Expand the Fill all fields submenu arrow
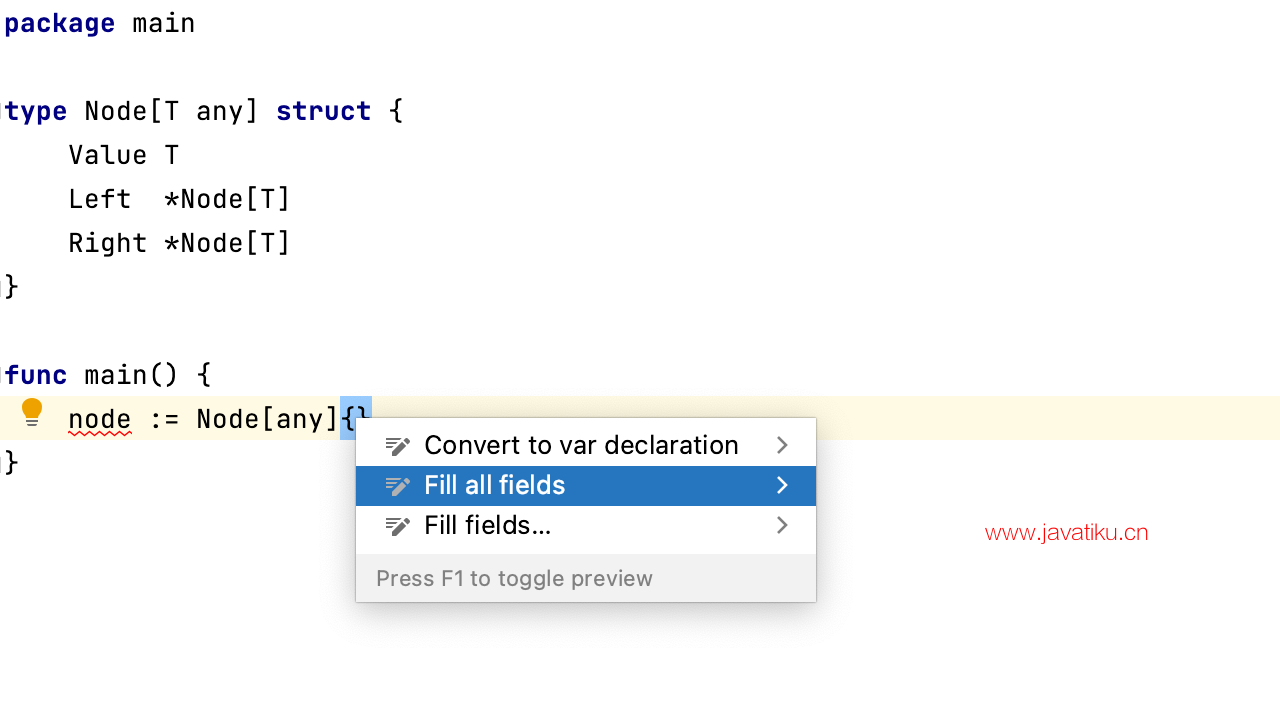 [x=782, y=486]
